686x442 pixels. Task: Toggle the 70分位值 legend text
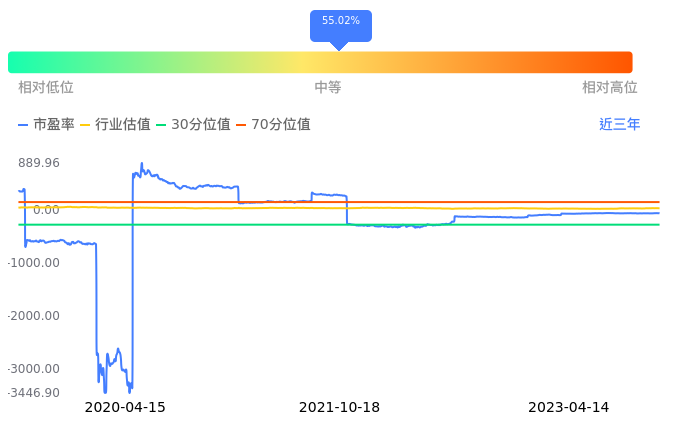281,125
